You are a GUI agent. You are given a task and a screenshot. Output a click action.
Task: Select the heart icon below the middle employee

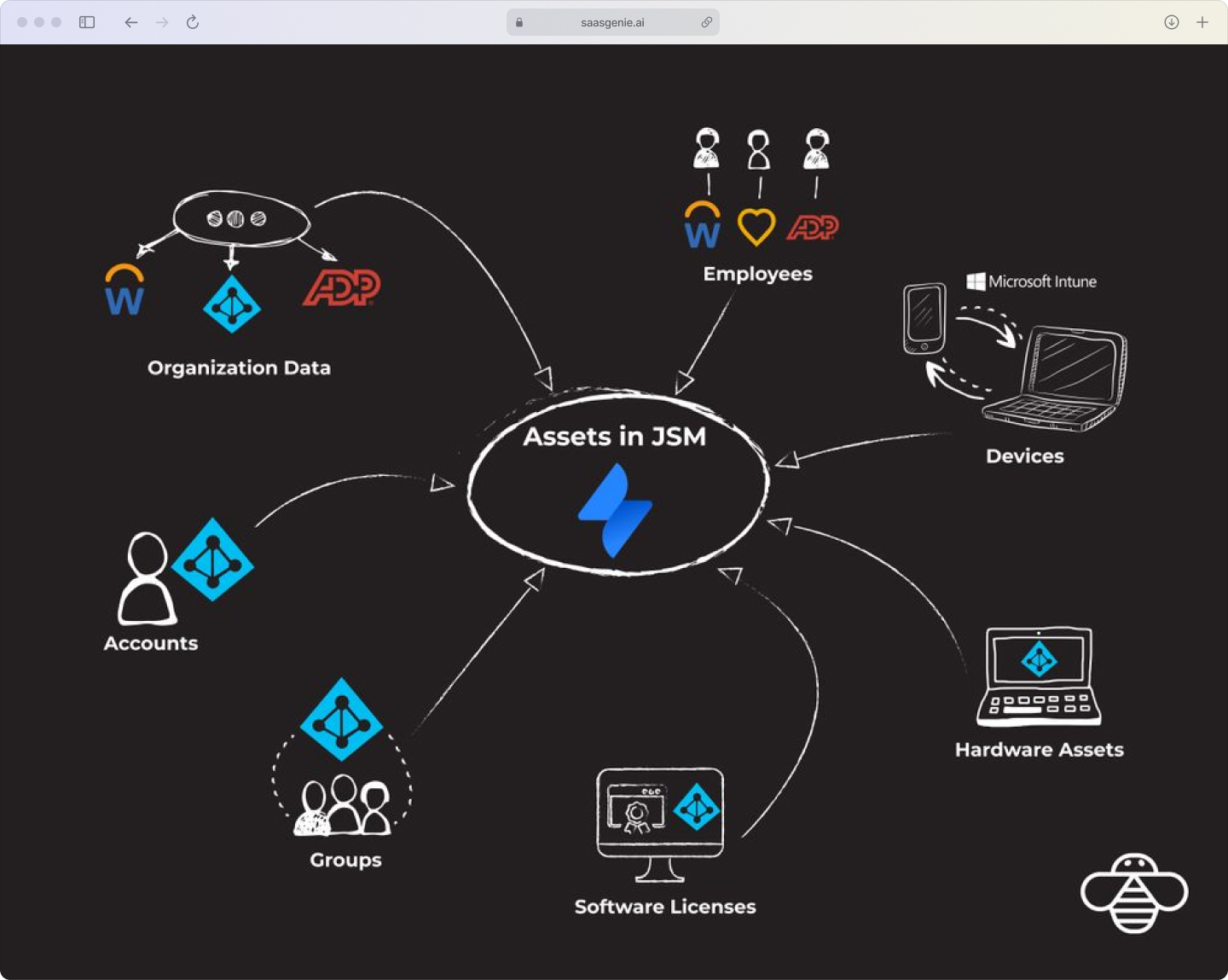[757, 227]
